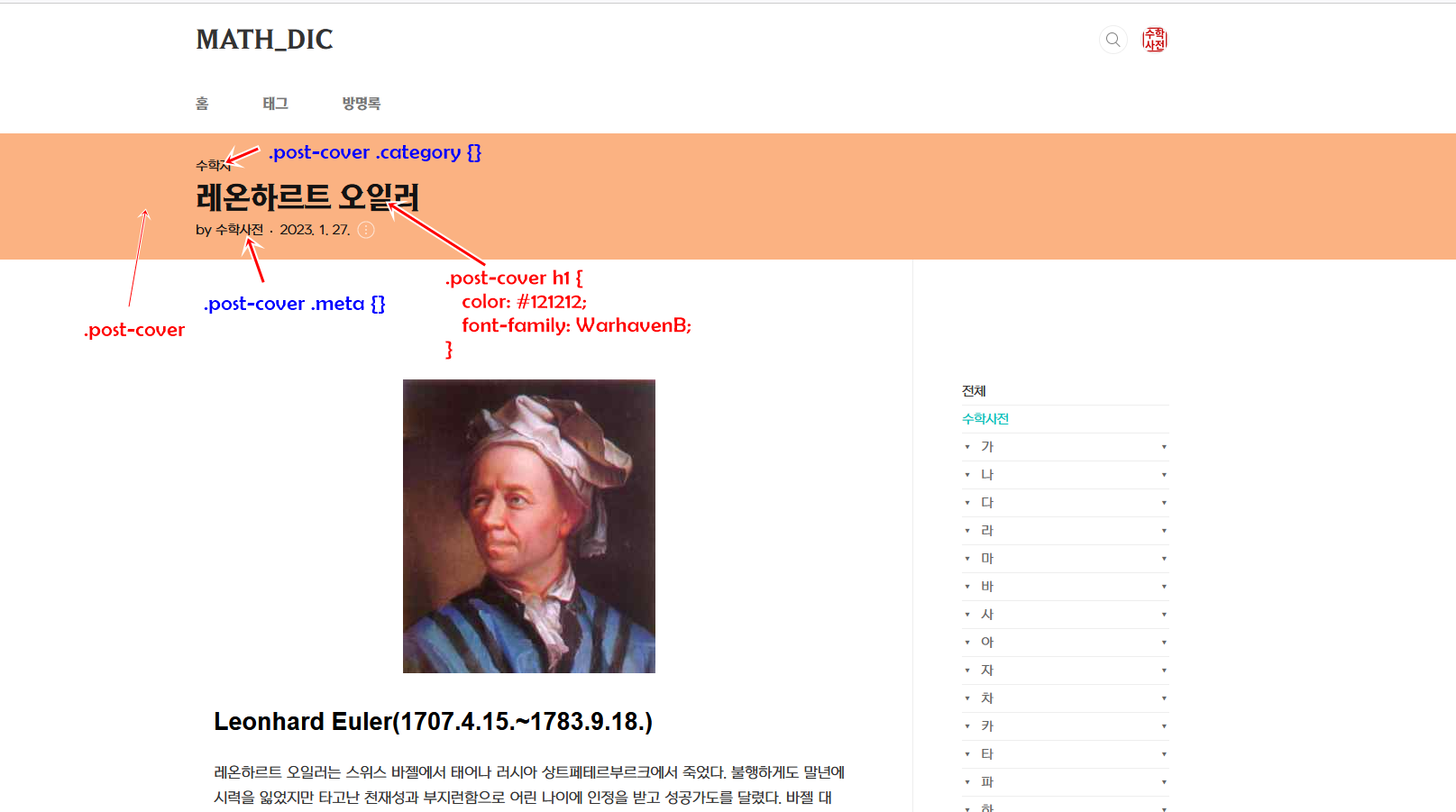
Task: Expand the arrow at right of 파 row
Action: [x=1164, y=782]
